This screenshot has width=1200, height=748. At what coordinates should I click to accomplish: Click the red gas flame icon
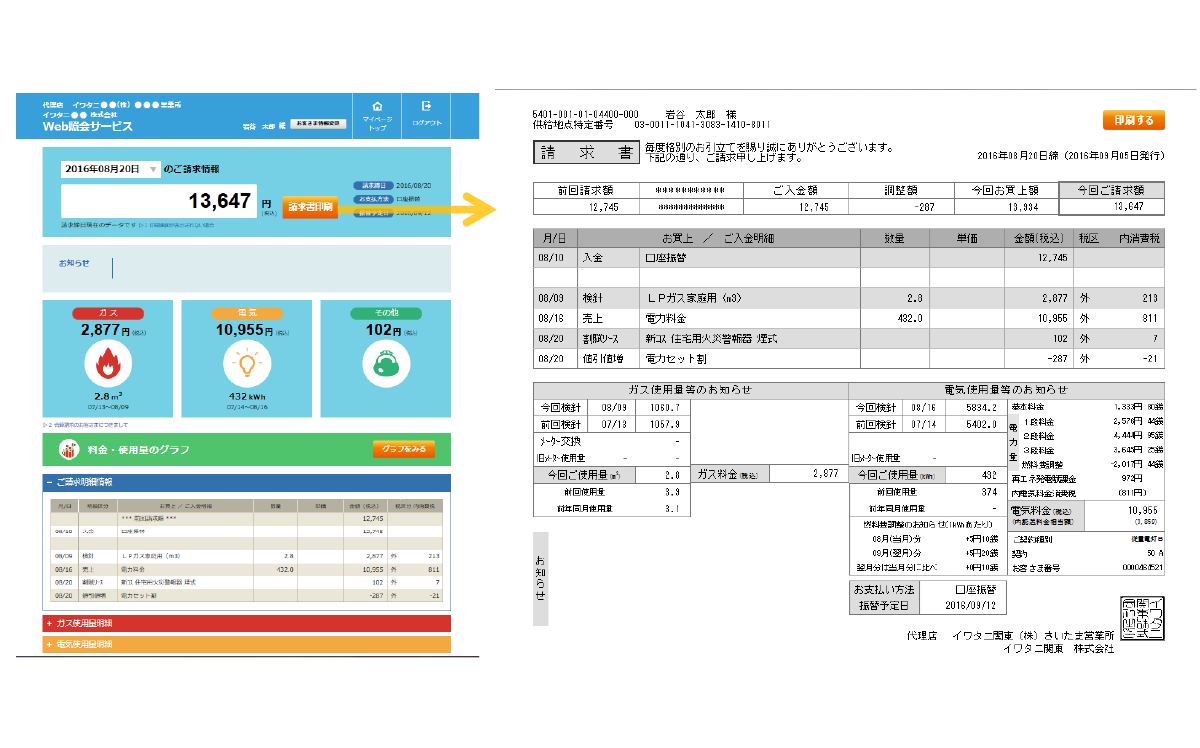point(107,365)
